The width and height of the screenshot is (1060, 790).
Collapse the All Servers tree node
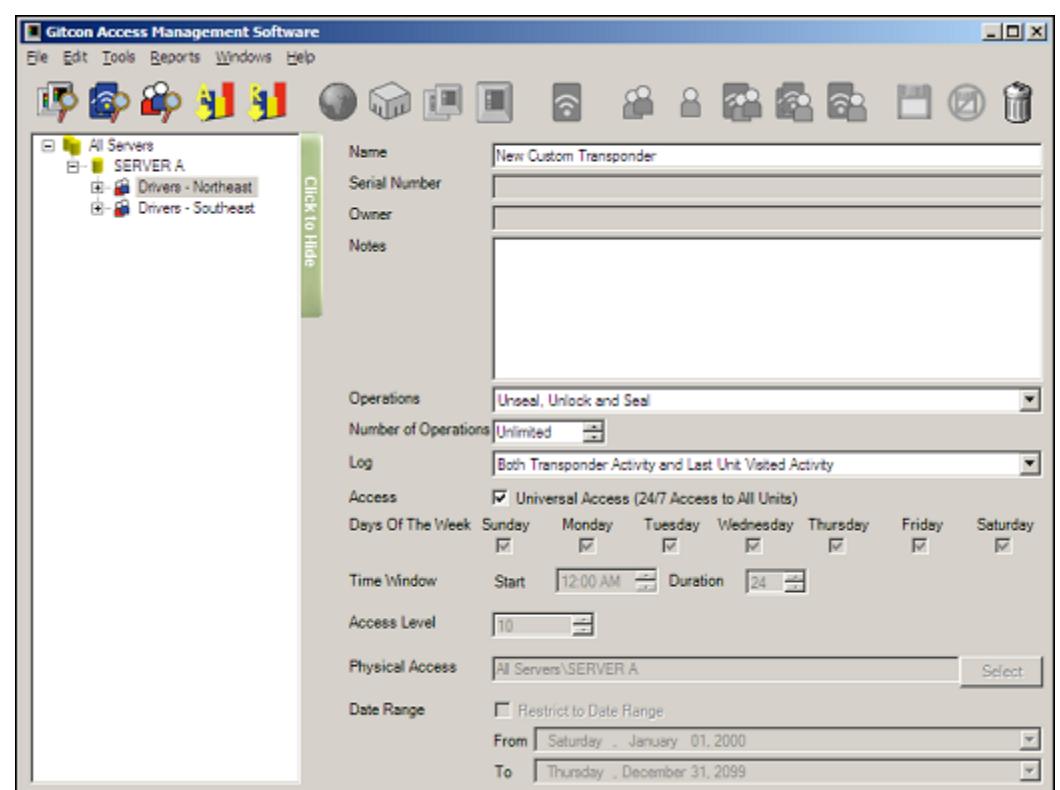click(47, 145)
